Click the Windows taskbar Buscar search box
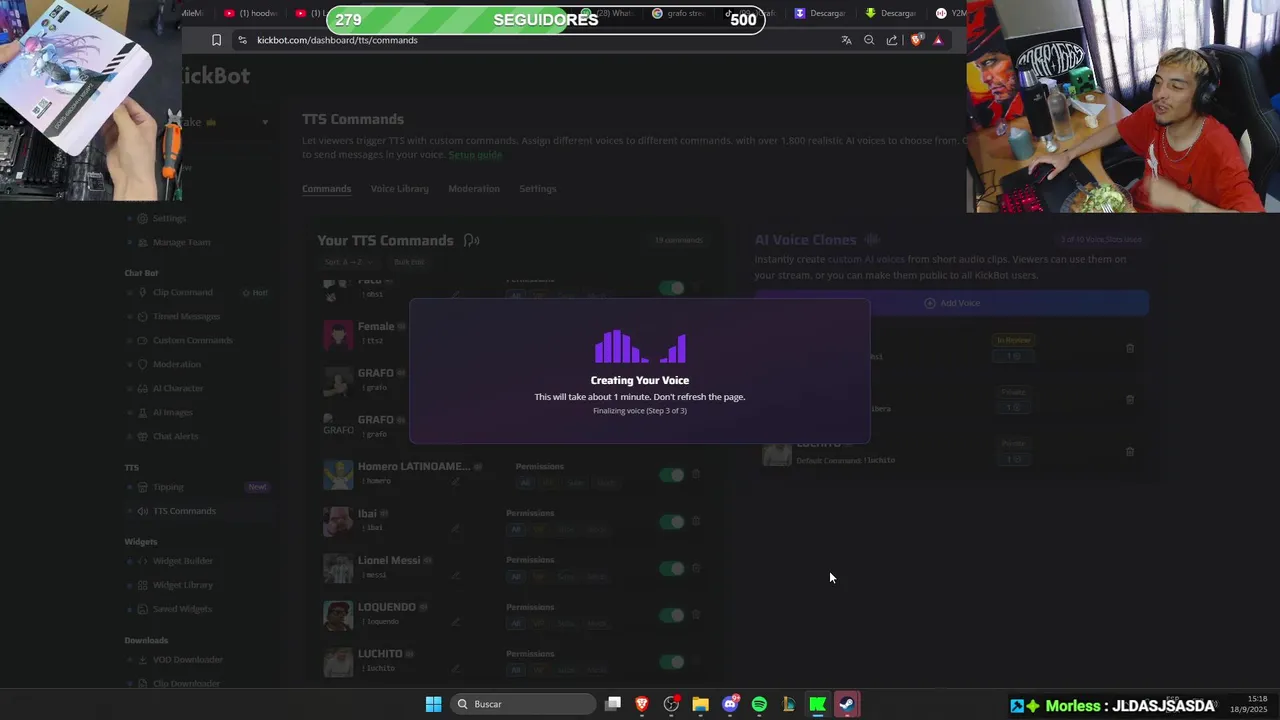The width and height of the screenshot is (1280, 720). (523, 704)
